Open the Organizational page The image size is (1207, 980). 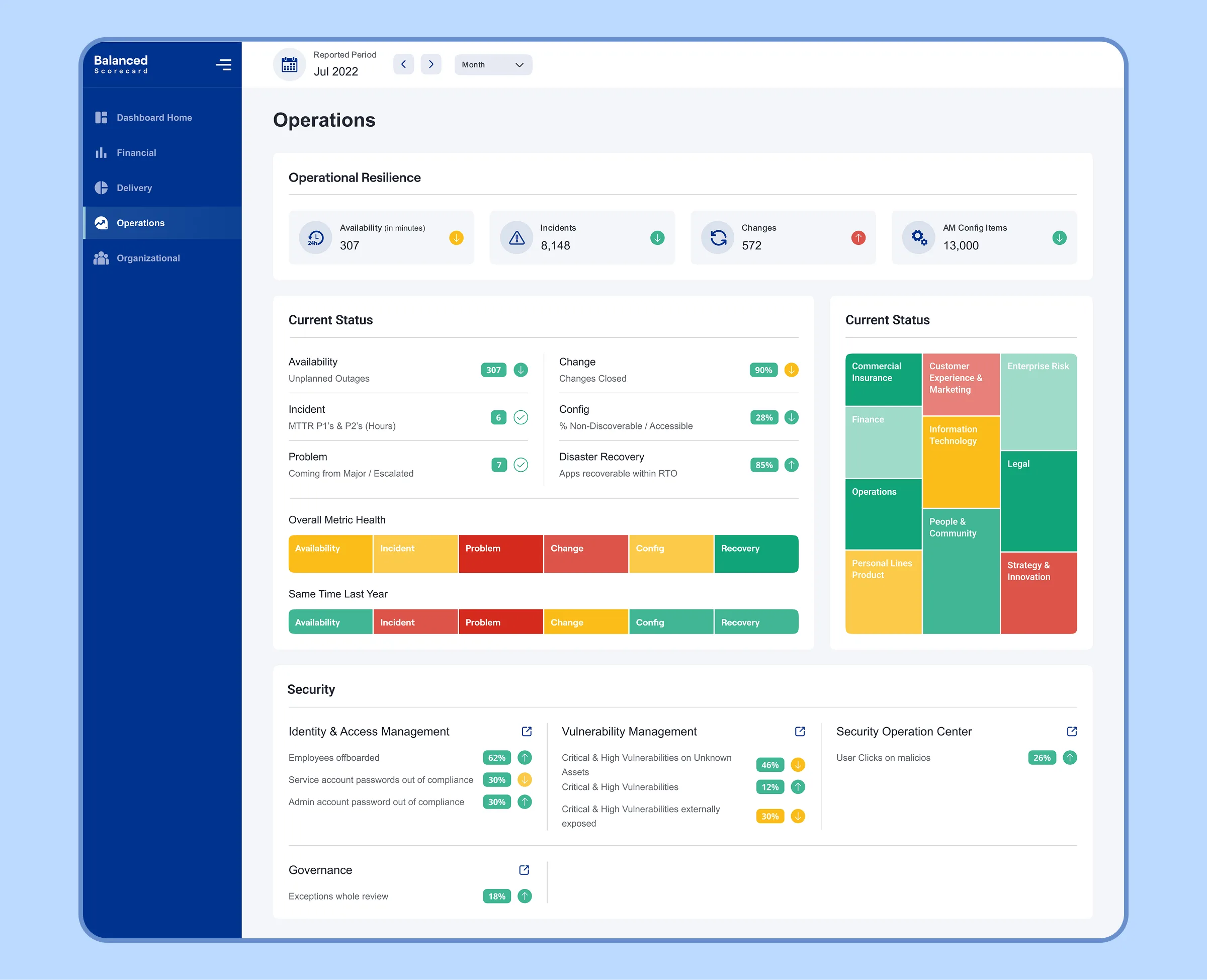click(x=162, y=258)
